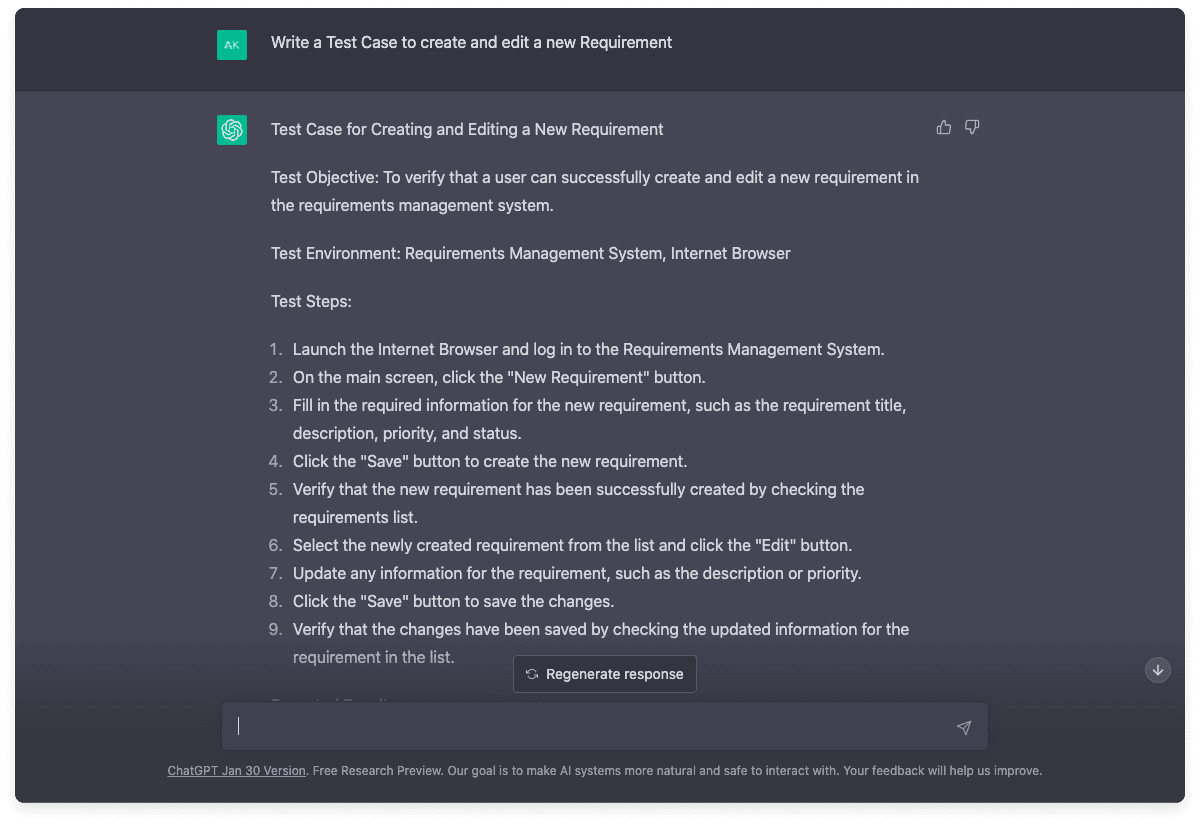Click the user prompt "Write a Test Case" text
Viewport: 1200px width, 825px height.
(x=471, y=42)
